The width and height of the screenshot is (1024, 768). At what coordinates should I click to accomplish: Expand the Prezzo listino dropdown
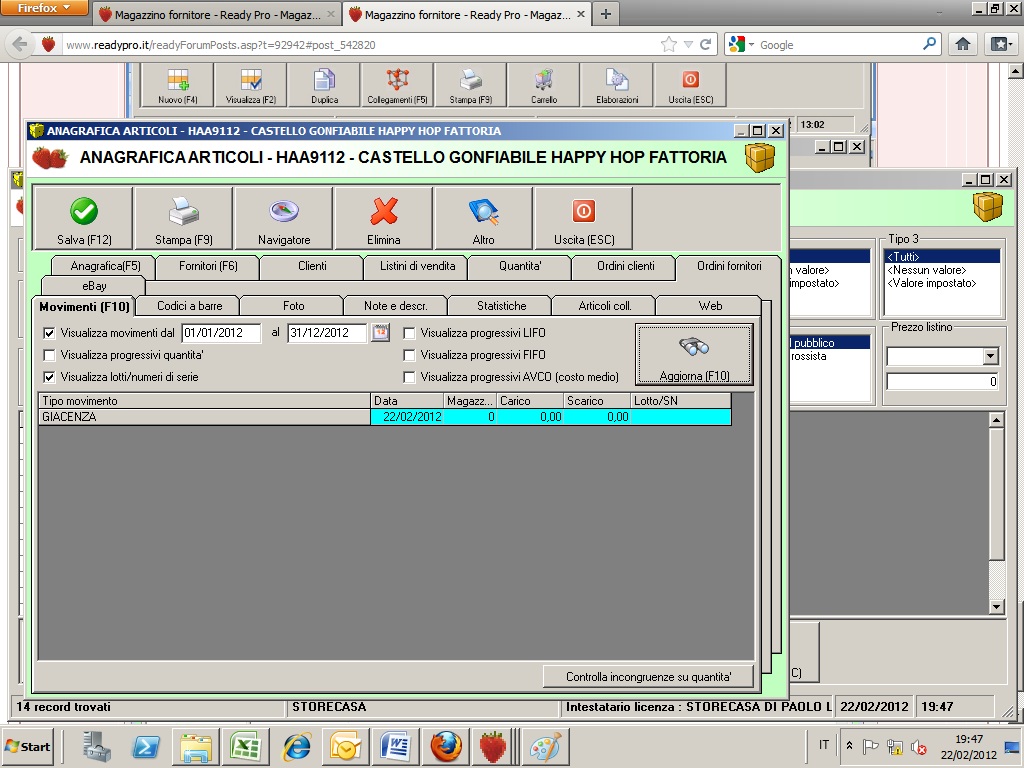tap(990, 356)
